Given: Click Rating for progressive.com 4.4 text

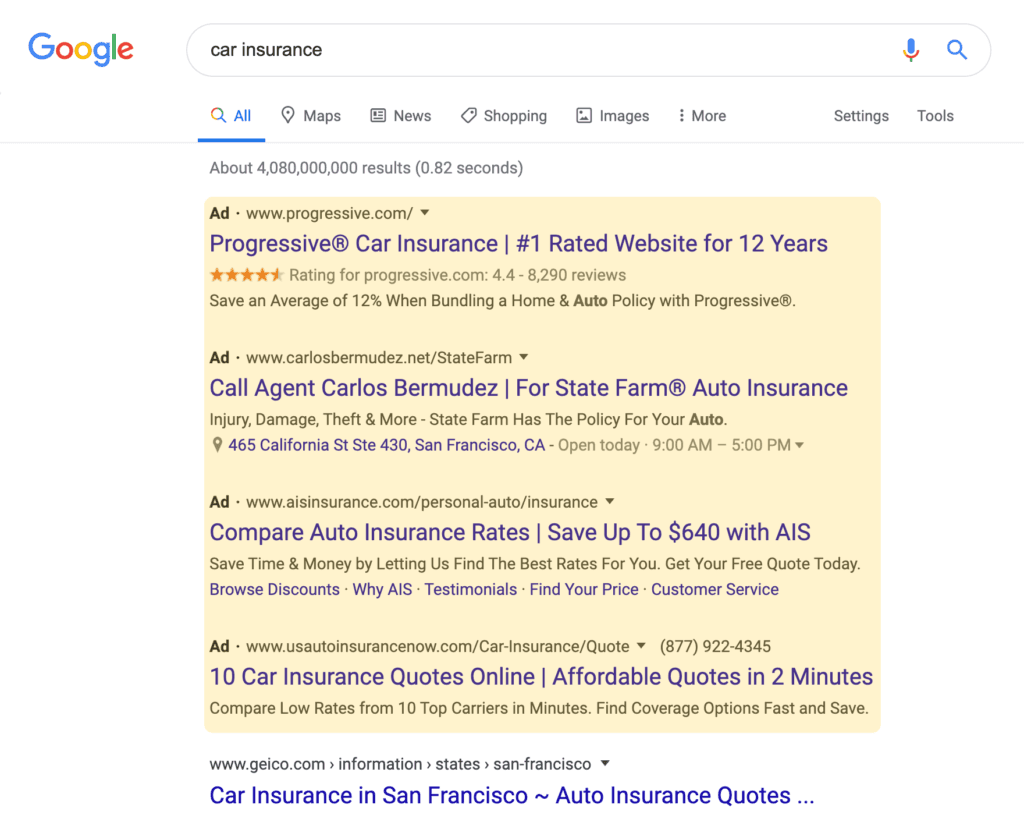Looking at the screenshot, I should [x=458, y=275].
